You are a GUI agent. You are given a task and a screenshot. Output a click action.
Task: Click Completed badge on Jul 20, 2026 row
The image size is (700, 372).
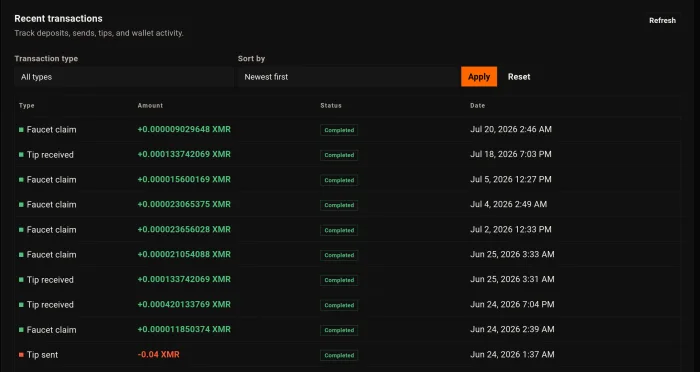(x=339, y=130)
